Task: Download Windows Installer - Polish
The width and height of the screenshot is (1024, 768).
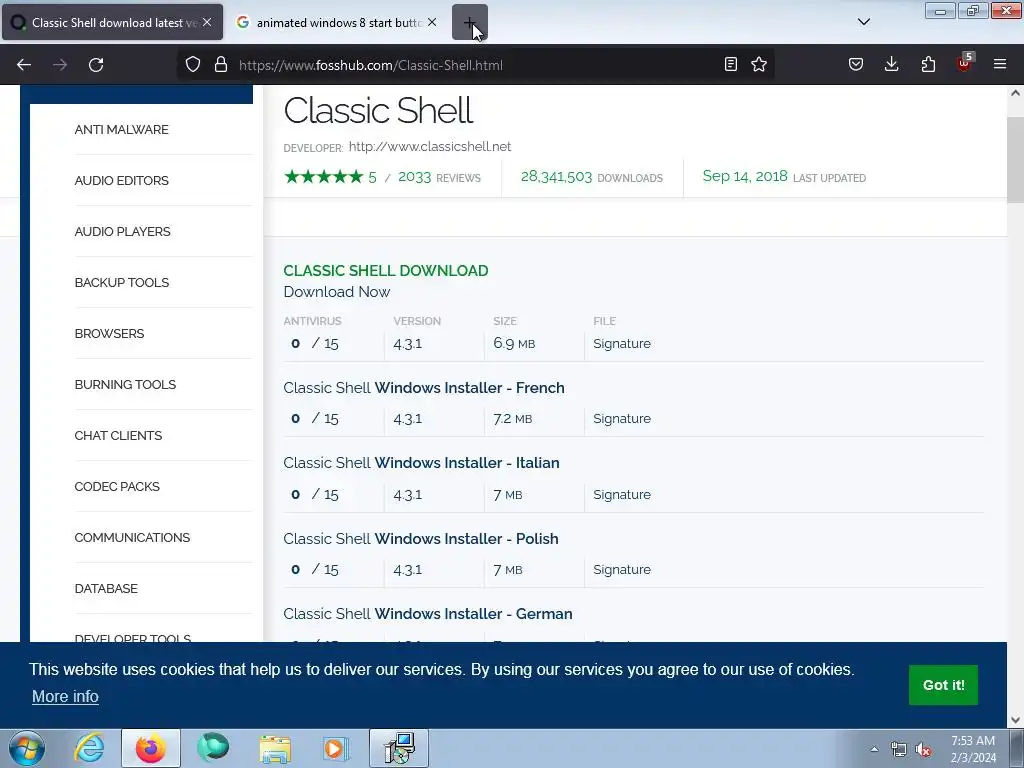Action: point(421,538)
